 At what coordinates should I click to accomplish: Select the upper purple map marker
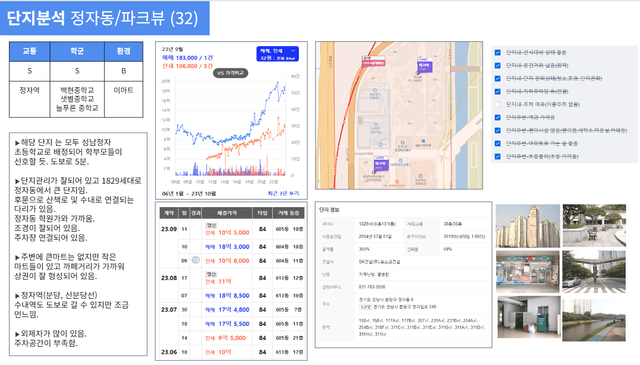pos(424,65)
